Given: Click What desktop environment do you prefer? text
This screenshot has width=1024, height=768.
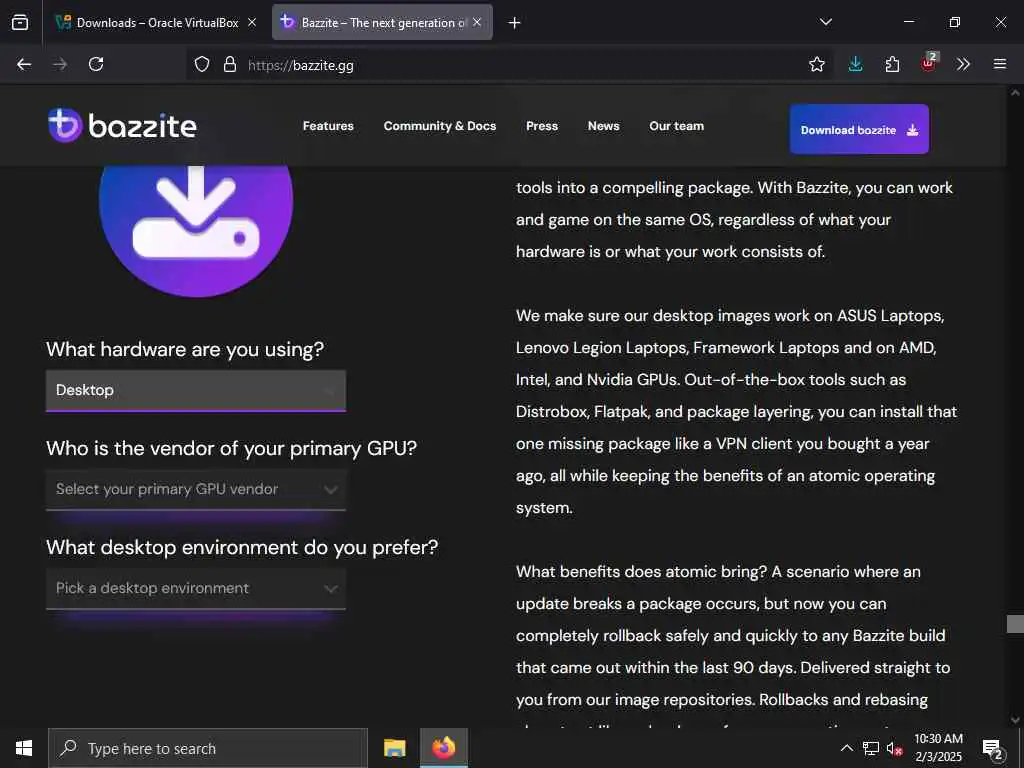Looking at the screenshot, I should (242, 547).
